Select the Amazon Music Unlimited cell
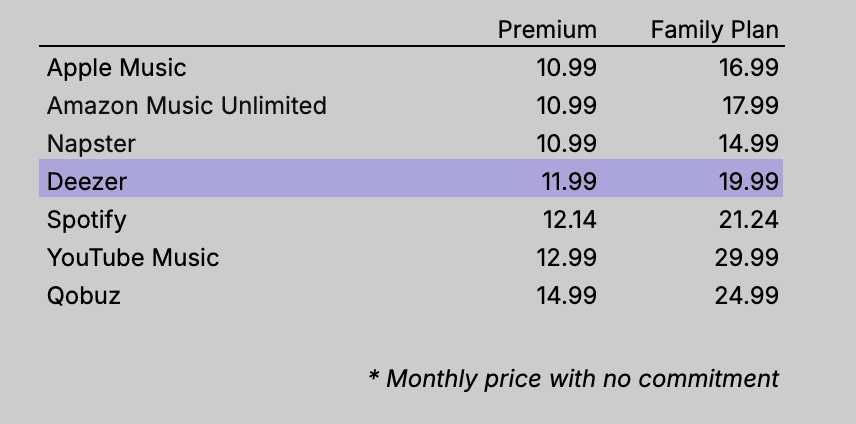This screenshot has width=856, height=424. tap(187, 105)
